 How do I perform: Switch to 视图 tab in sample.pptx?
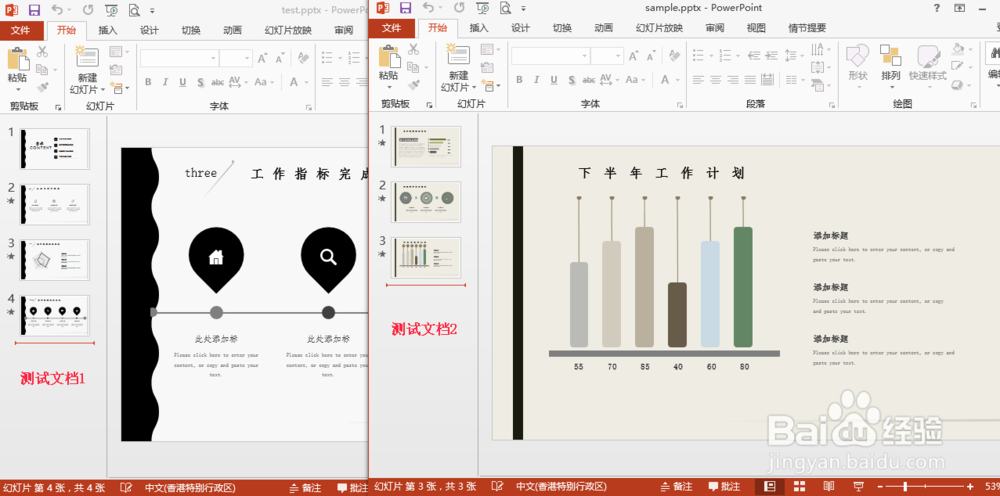[756, 28]
